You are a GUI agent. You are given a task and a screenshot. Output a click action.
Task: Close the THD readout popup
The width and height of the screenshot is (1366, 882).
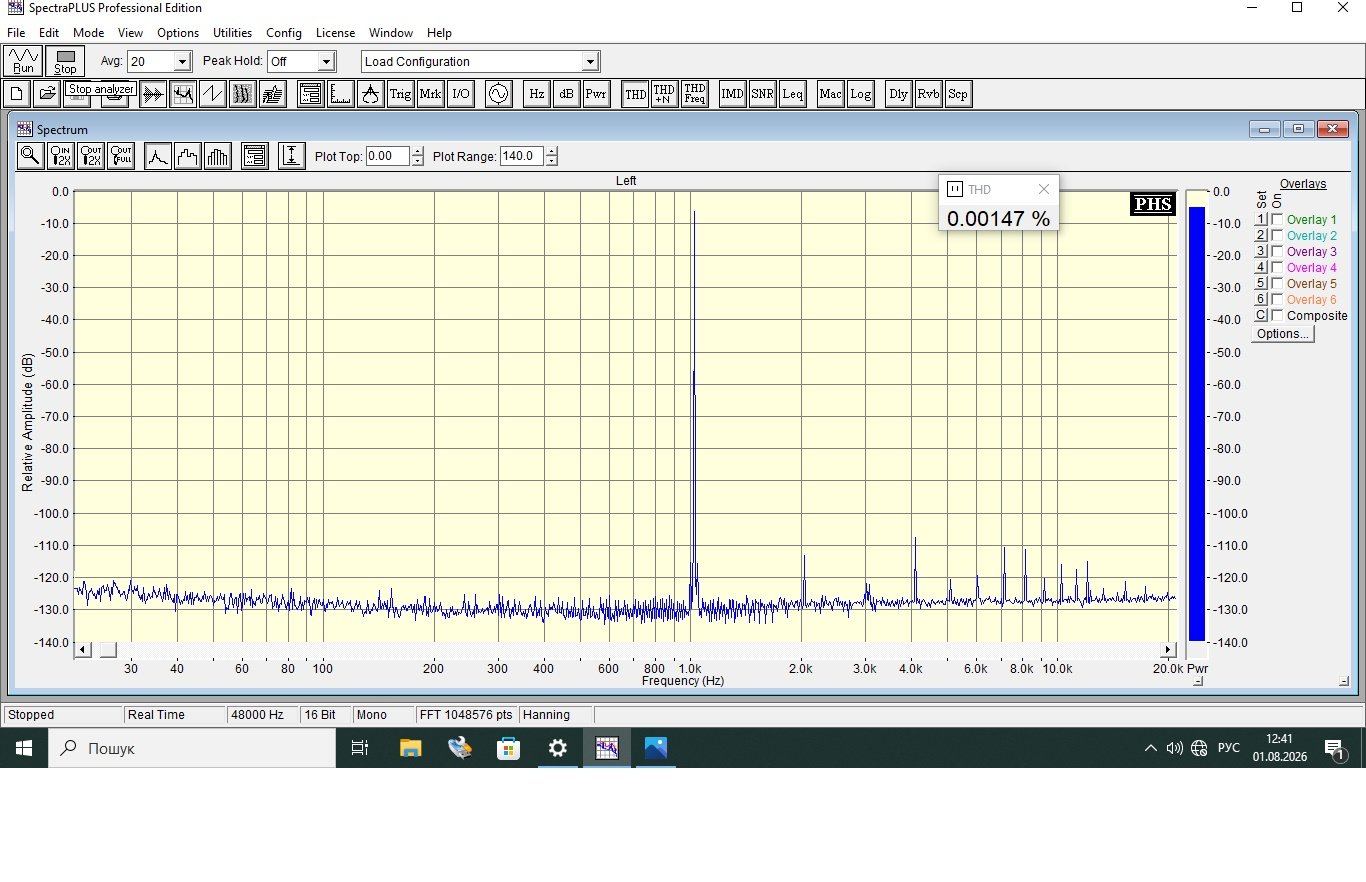click(x=1044, y=189)
